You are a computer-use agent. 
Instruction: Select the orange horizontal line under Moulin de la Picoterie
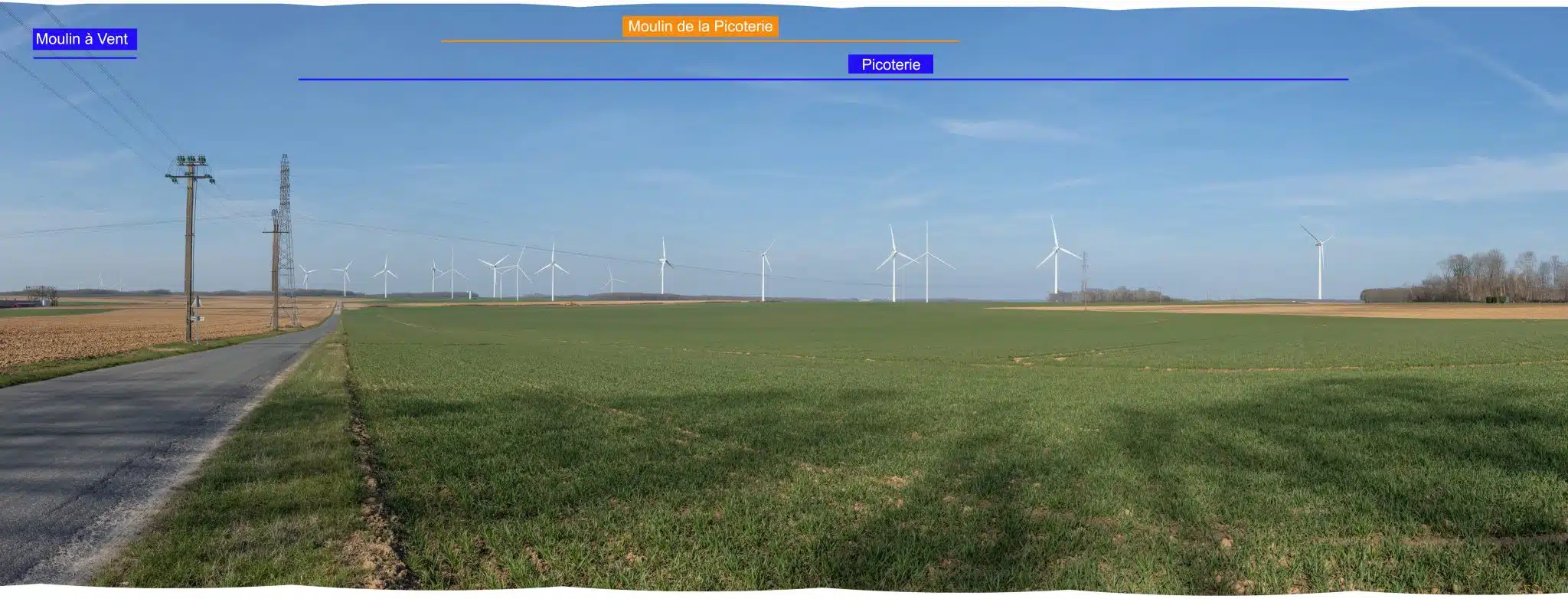pos(699,41)
